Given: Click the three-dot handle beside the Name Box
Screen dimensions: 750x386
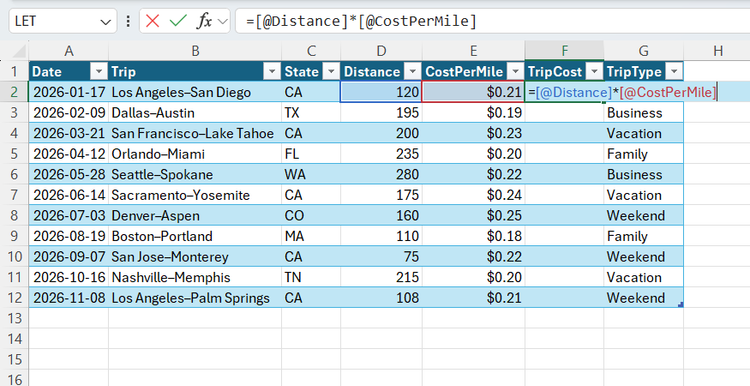Looking at the screenshot, I should point(128,21).
